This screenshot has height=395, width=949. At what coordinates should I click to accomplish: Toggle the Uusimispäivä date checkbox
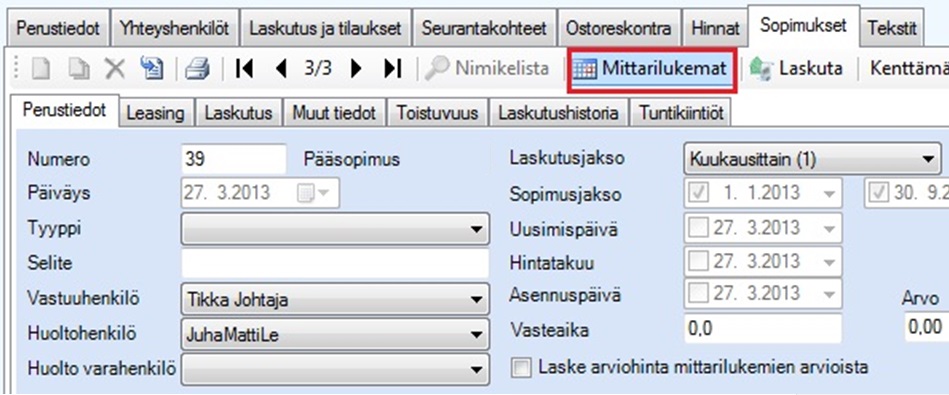click(698, 228)
